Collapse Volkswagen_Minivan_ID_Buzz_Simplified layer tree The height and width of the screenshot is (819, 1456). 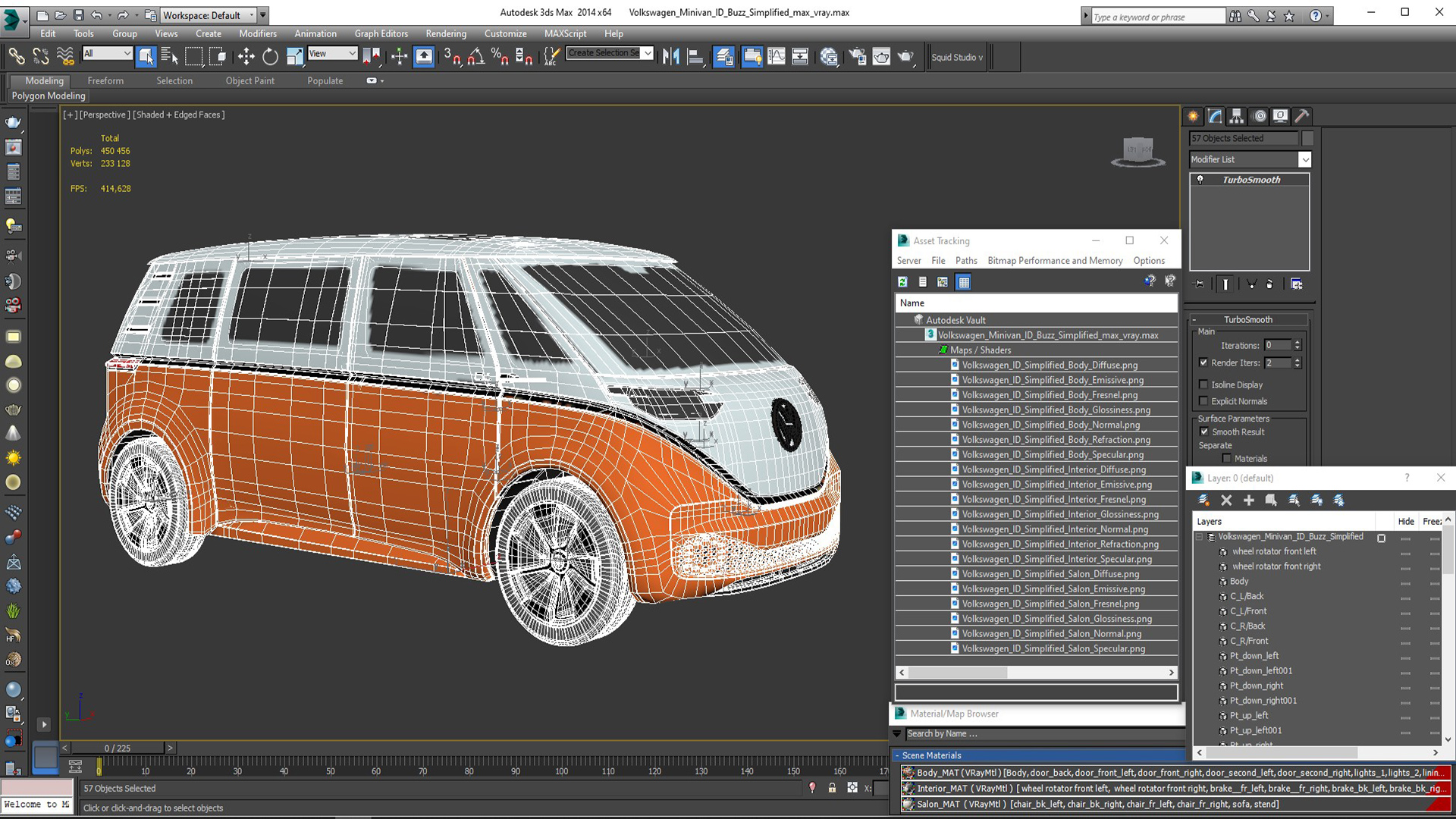point(1199,537)
